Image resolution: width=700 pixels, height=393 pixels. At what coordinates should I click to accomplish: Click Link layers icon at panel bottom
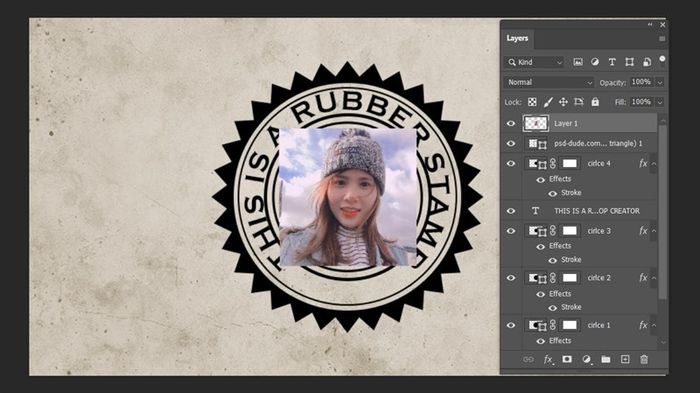pyautogui.click(x=528, y=359)
